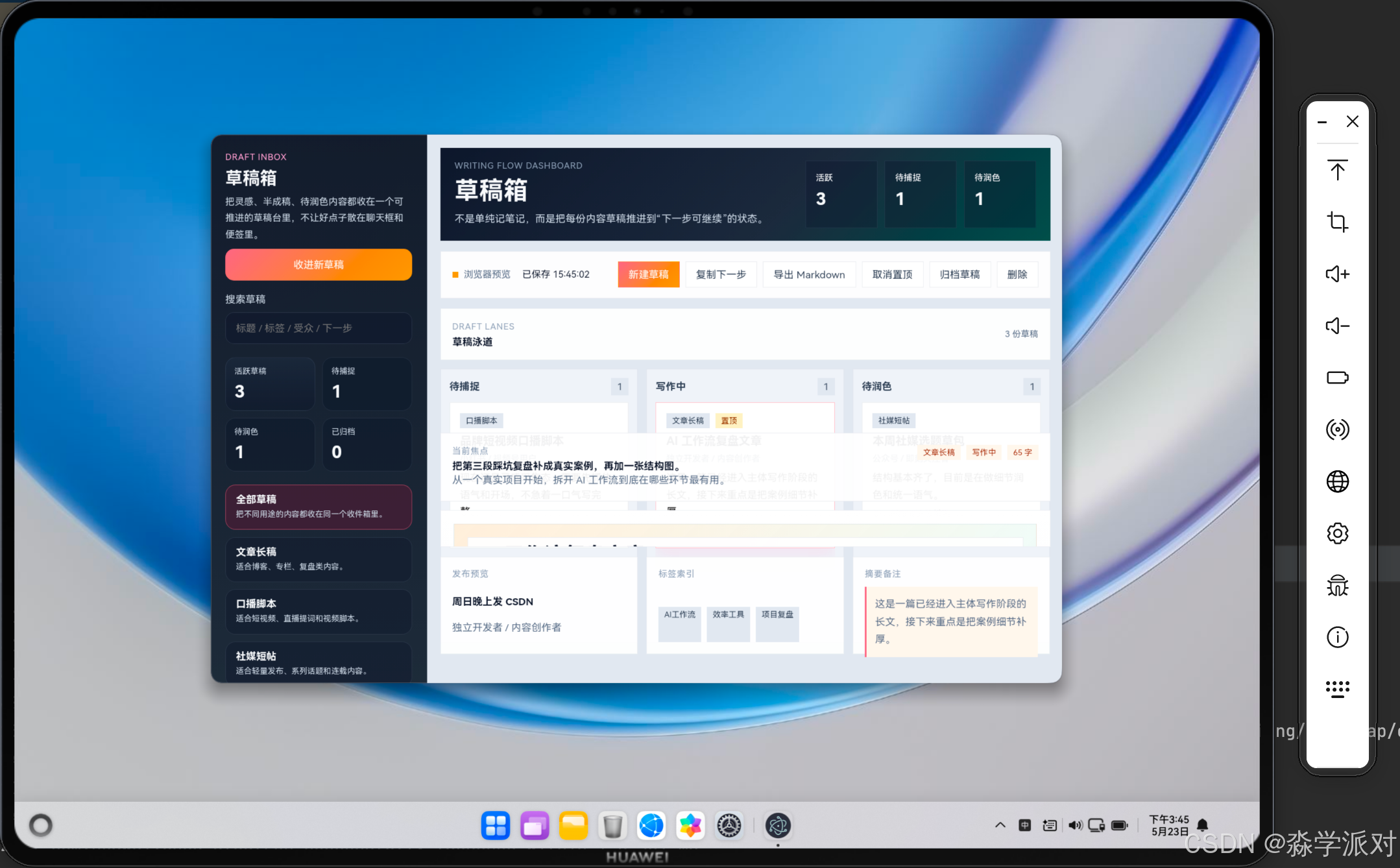Click the orange 收进新草稿 button
Screen dimensions: 1400x868
point(319,265)
